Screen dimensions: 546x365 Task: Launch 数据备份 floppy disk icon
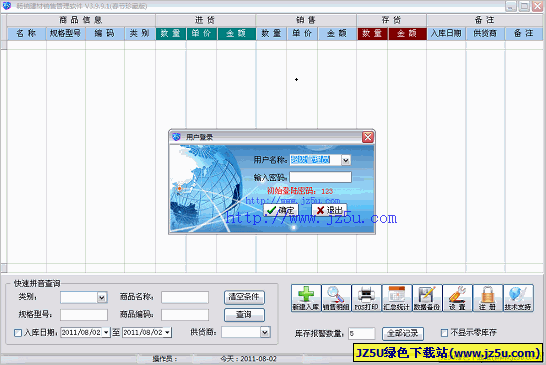point(427,298)
